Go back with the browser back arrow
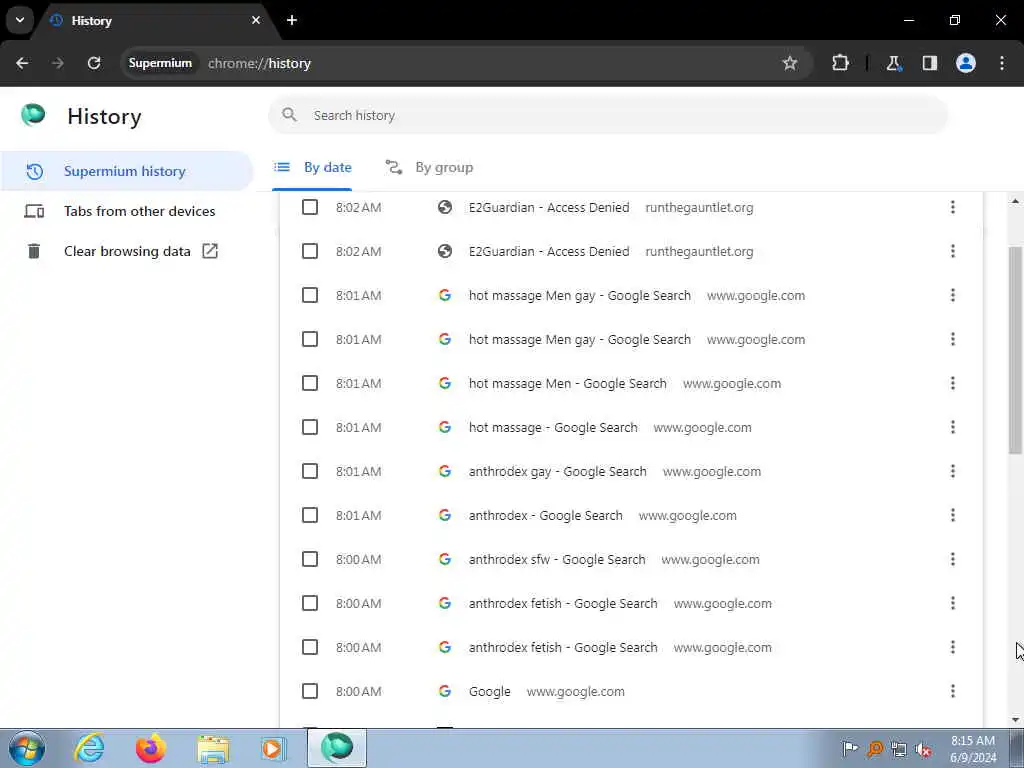 pyautogui.click(x=22, y=63)
